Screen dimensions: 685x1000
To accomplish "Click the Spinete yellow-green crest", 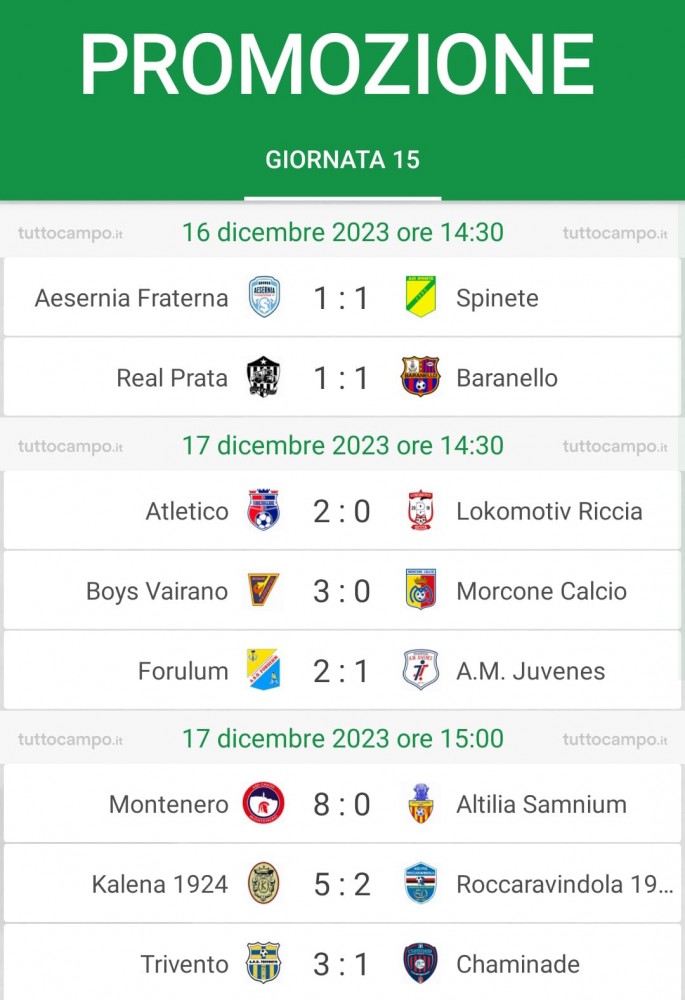I will pyautogui.click(x=421, y=297).
